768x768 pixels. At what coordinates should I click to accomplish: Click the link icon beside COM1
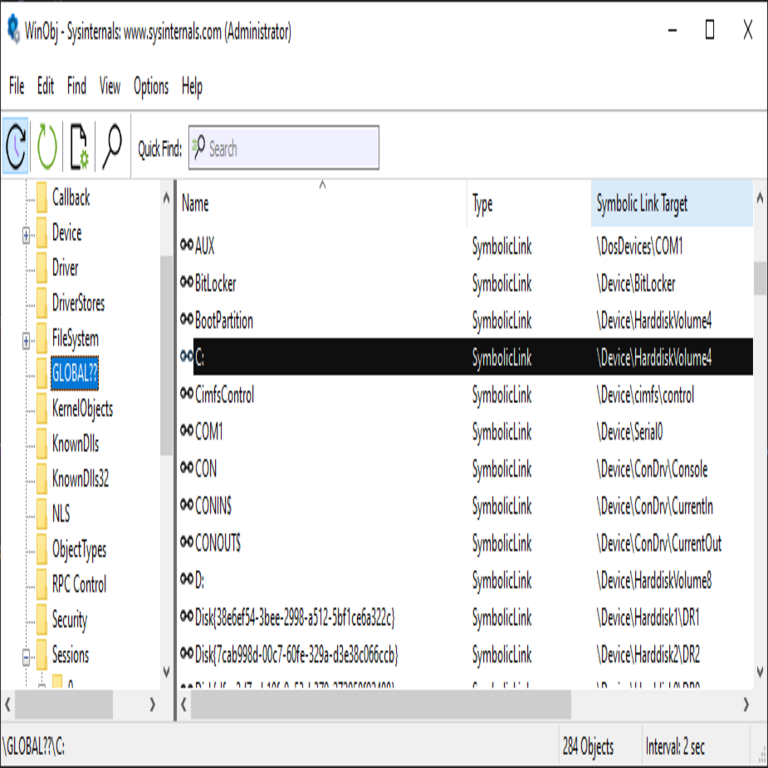tap(187, 430)
